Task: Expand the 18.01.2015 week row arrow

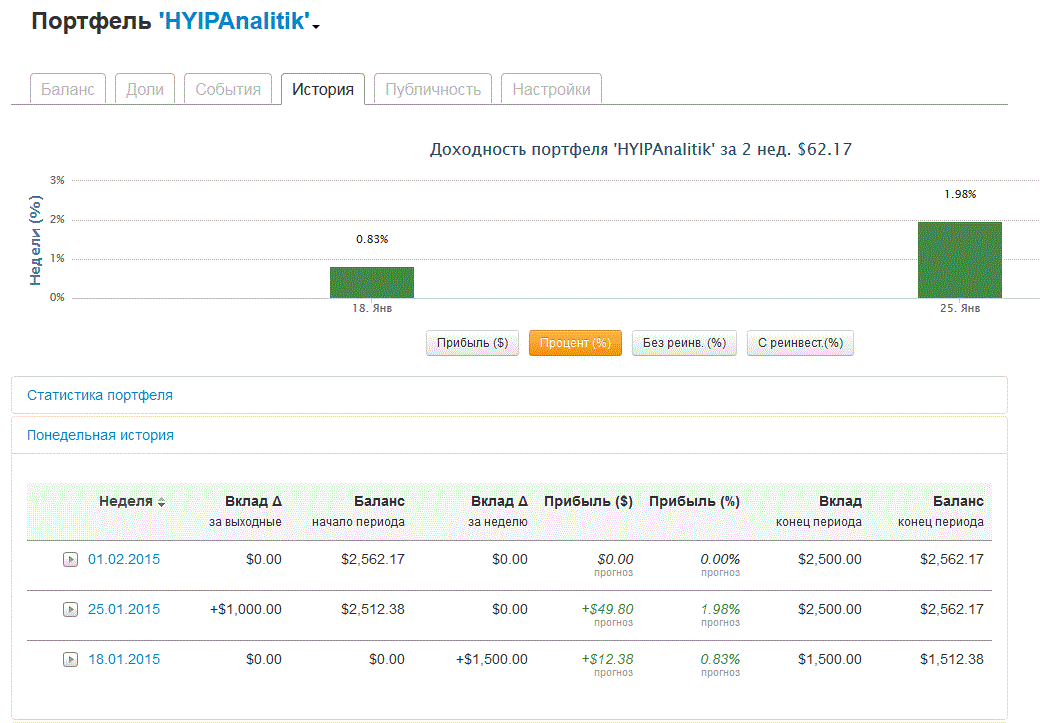Action: (70, 660)
